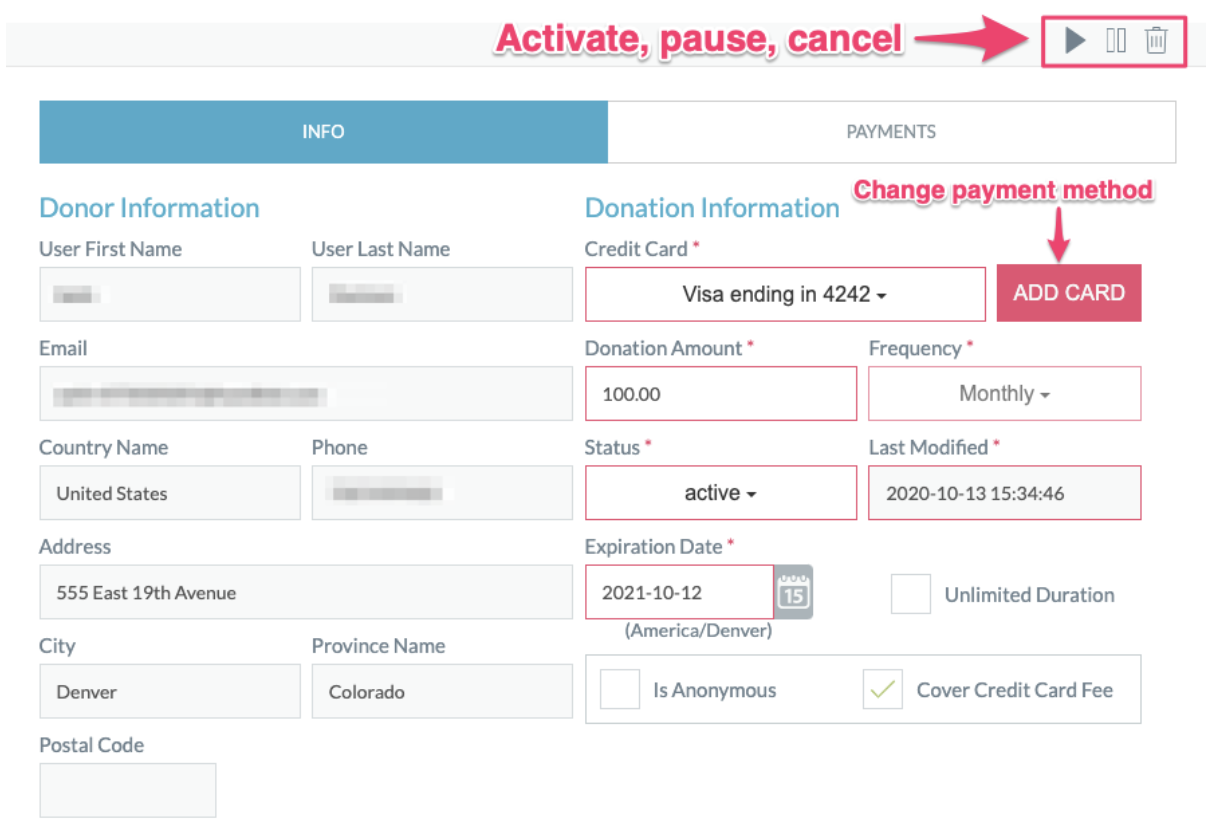Switch to the Payments tab
1232x840 pixels.
point(891,132)
